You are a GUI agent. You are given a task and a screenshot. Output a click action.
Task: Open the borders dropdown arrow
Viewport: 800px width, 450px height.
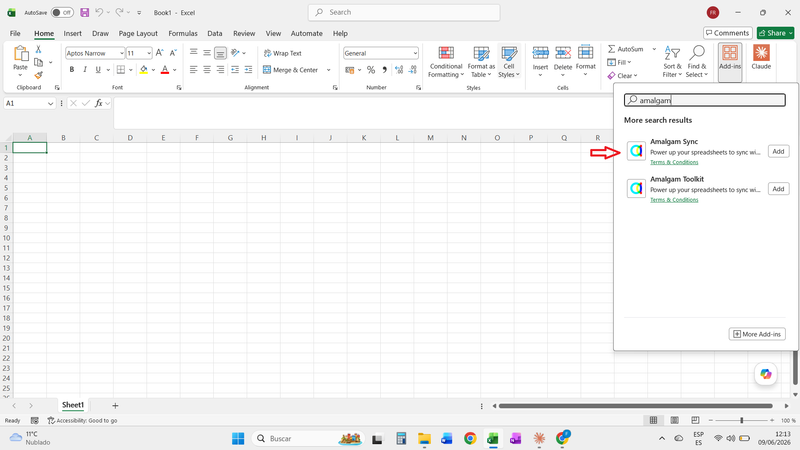point(131,70)
